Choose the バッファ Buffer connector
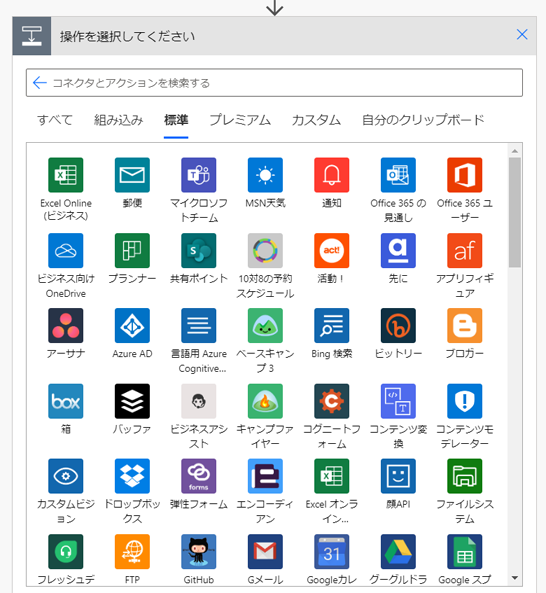This screenshot has height=593, width=546. coord(132,401)
